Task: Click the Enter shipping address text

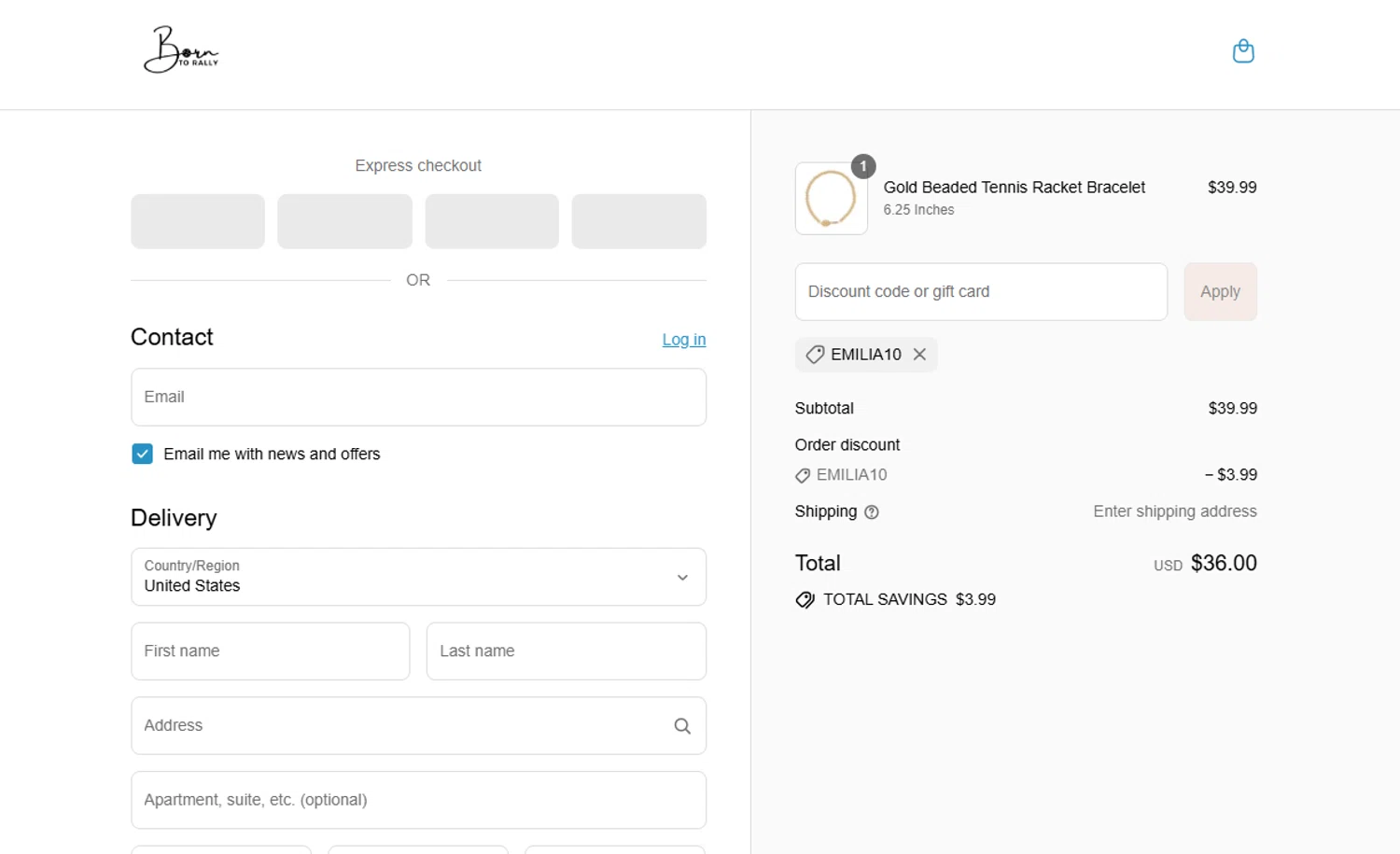Action: click(x=1175, y=511)
